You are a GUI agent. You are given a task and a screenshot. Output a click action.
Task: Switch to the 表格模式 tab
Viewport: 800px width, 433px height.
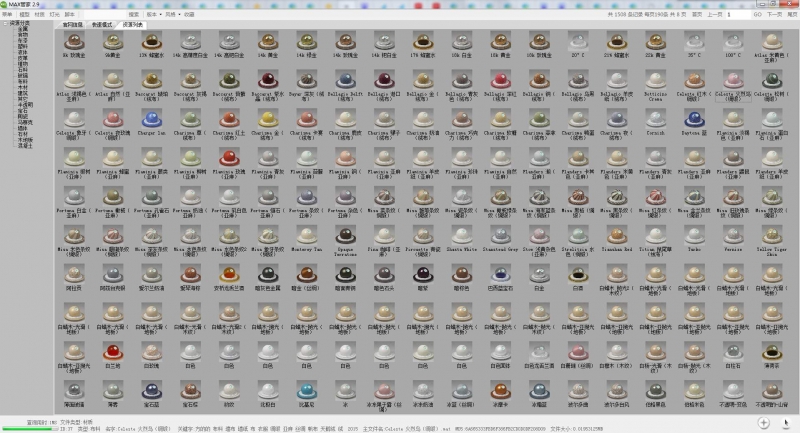(103, 23)
